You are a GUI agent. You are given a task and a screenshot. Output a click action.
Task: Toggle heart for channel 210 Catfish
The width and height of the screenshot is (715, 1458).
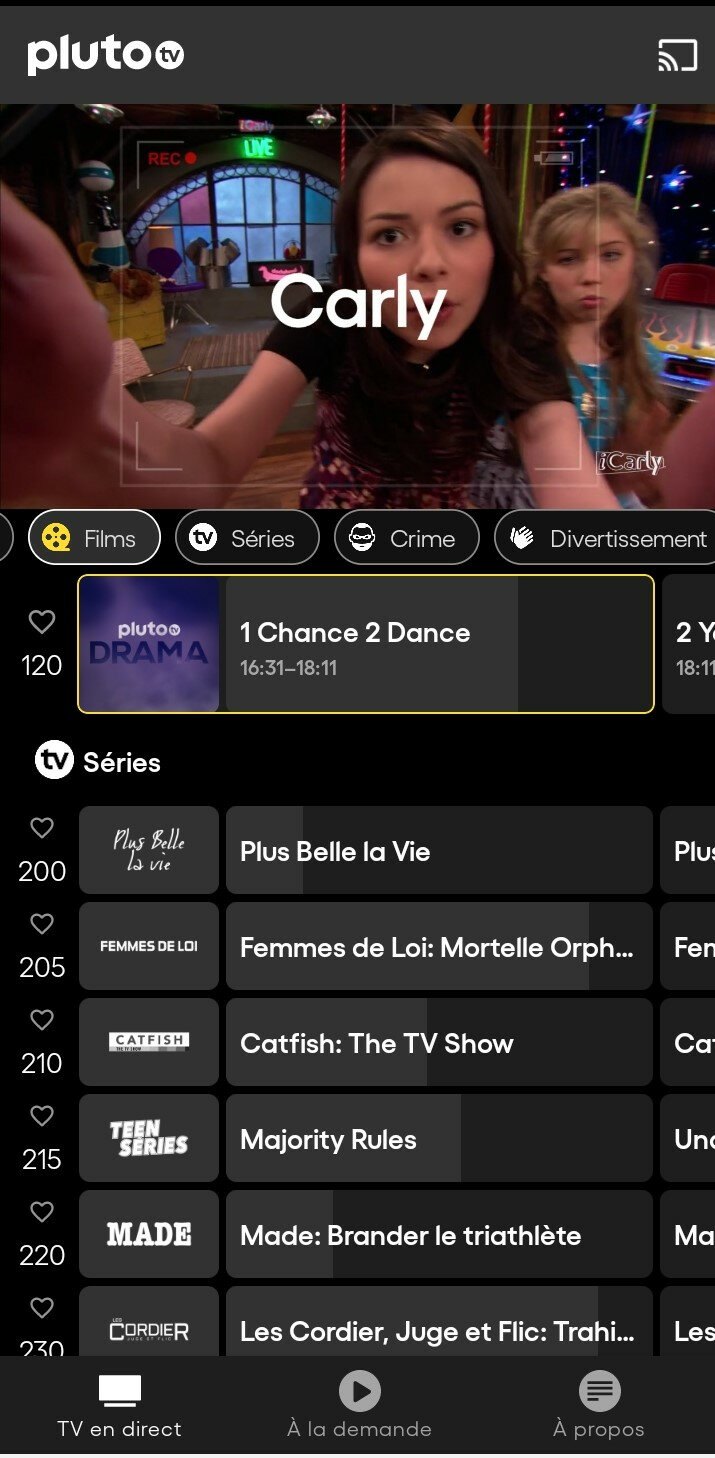tap(42, 1020)
